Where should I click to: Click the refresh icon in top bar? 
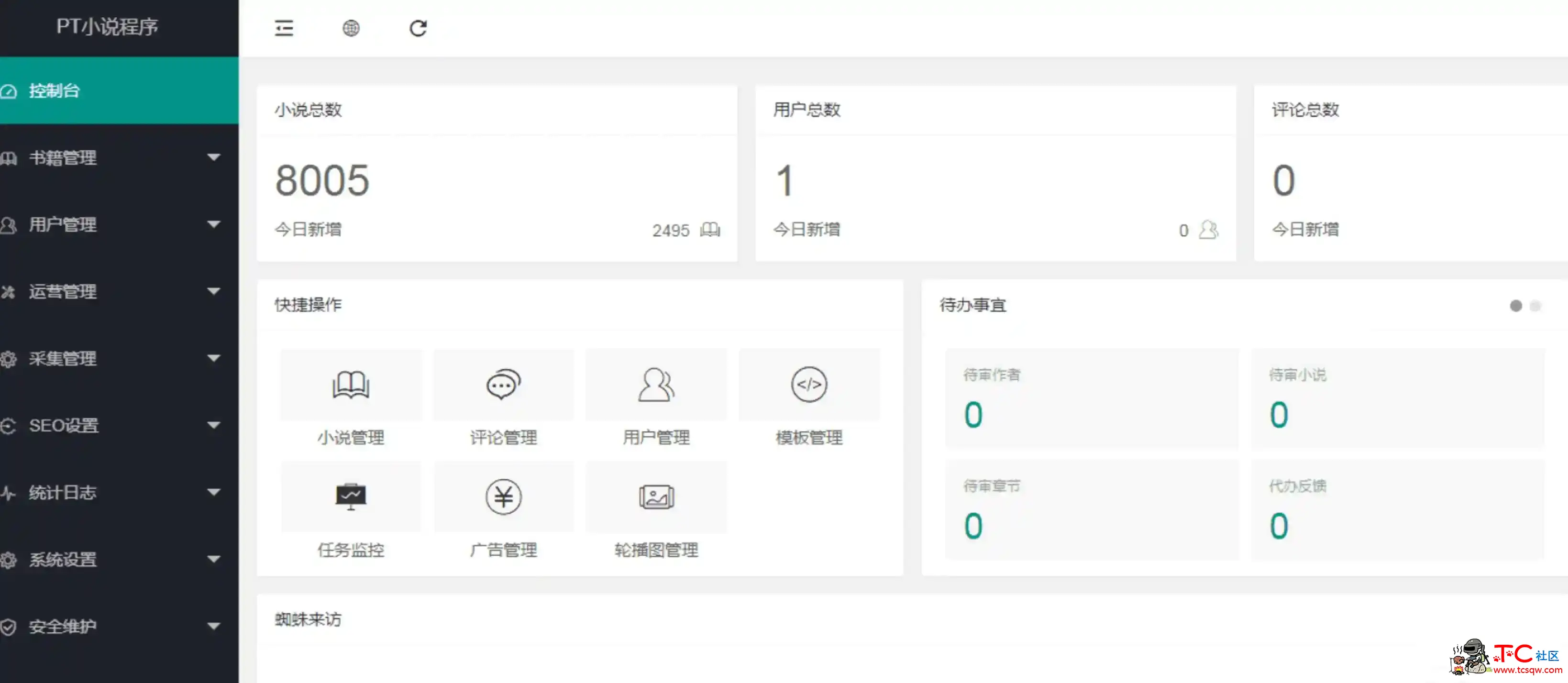(418, 28)
